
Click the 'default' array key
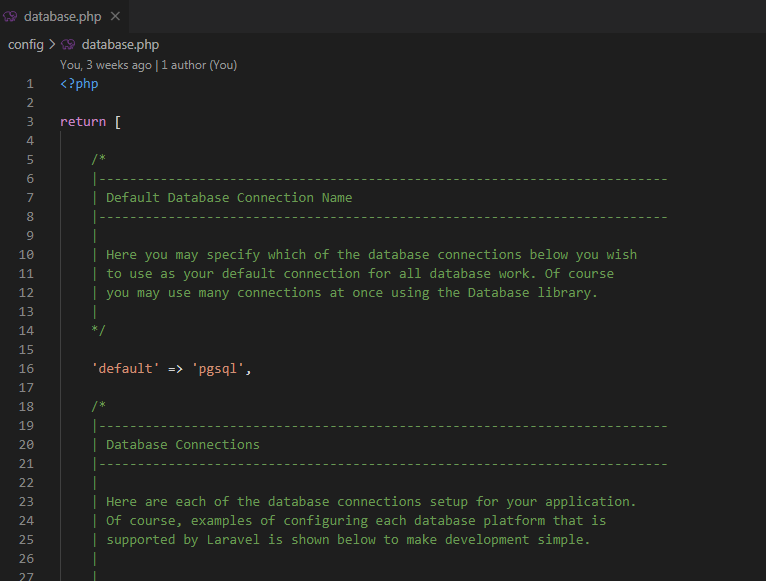pyautogui.click(x=125, y=369)
